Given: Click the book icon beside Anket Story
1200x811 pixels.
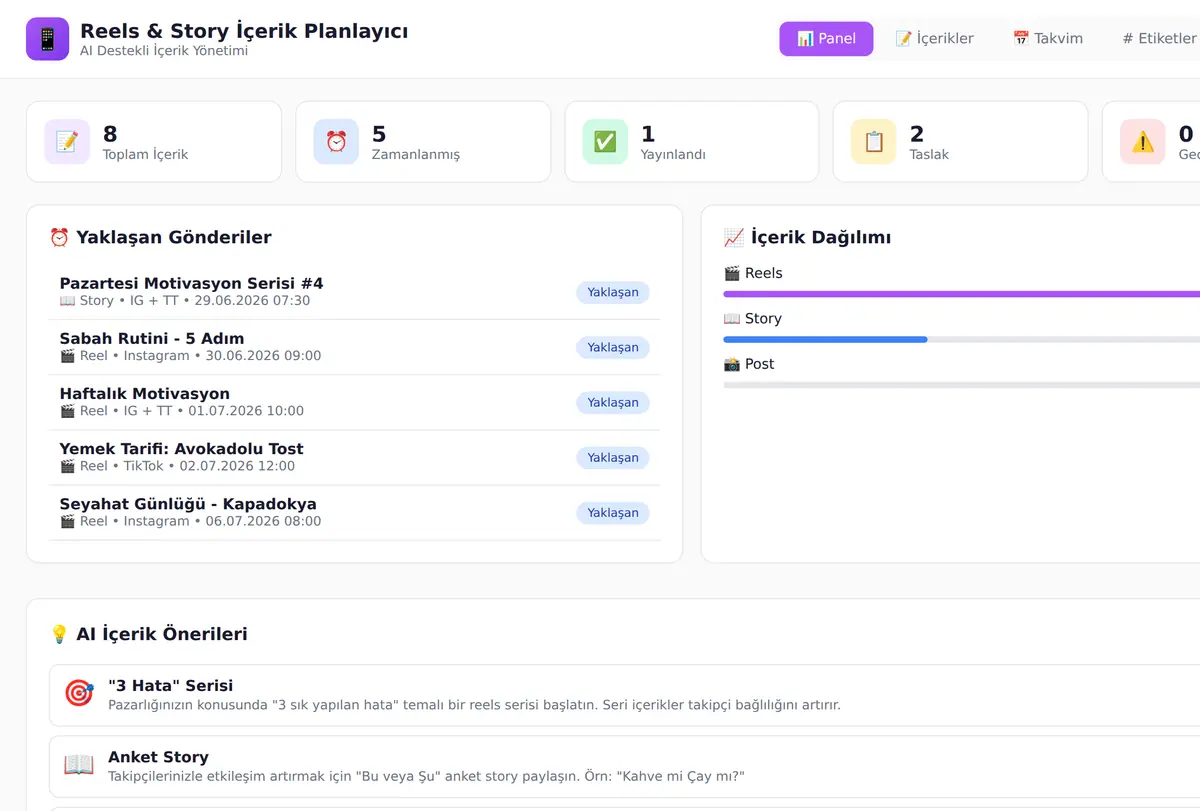Looking at the screenshot, I should [79, 765].
